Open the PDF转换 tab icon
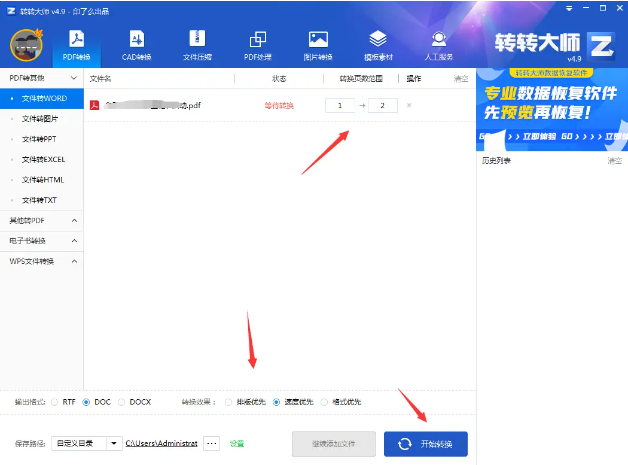This screenshot has width=628, height=465. click(76, 39)
